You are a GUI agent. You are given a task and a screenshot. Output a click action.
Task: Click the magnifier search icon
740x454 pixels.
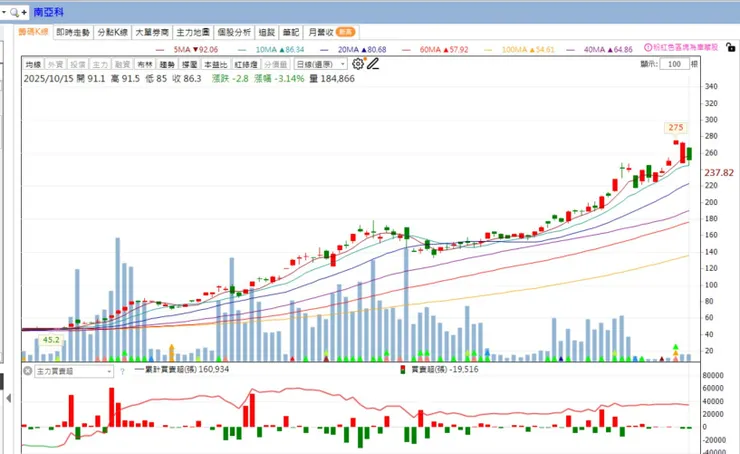(14, 12)
